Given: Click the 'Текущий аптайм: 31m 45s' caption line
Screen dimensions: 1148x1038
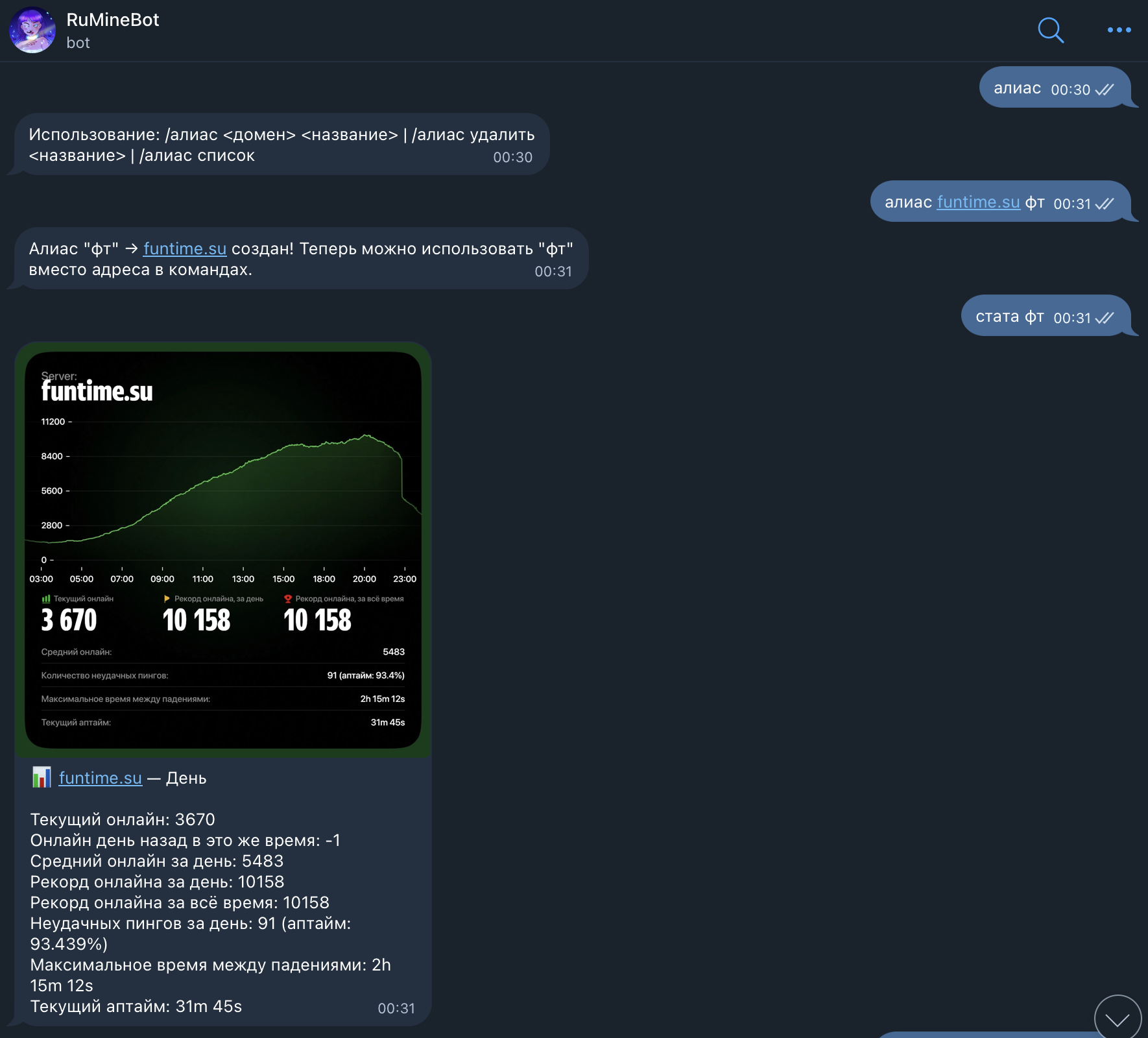Looking at the screenshot, I should tap(136, 1006).
